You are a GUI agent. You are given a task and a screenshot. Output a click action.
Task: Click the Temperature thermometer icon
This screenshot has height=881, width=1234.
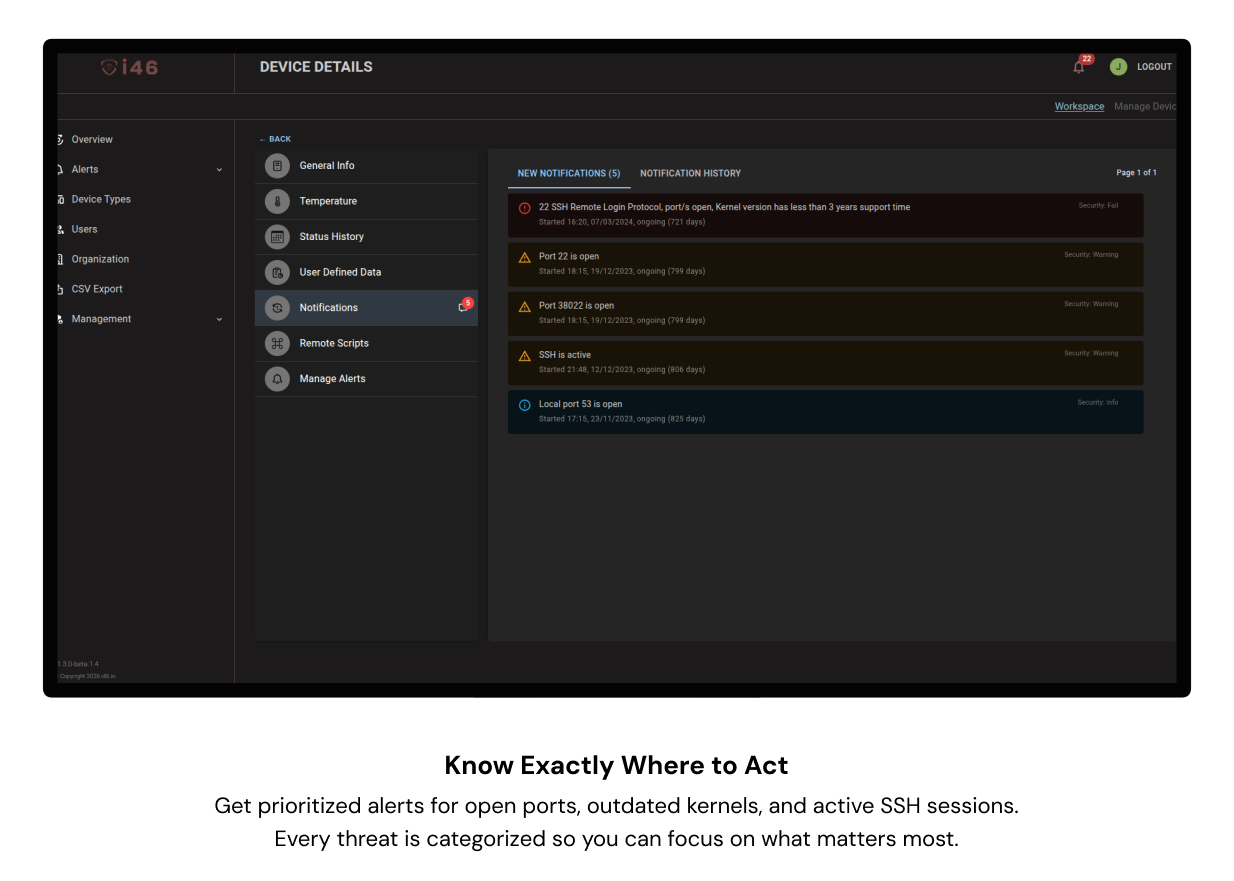[277, 201]
